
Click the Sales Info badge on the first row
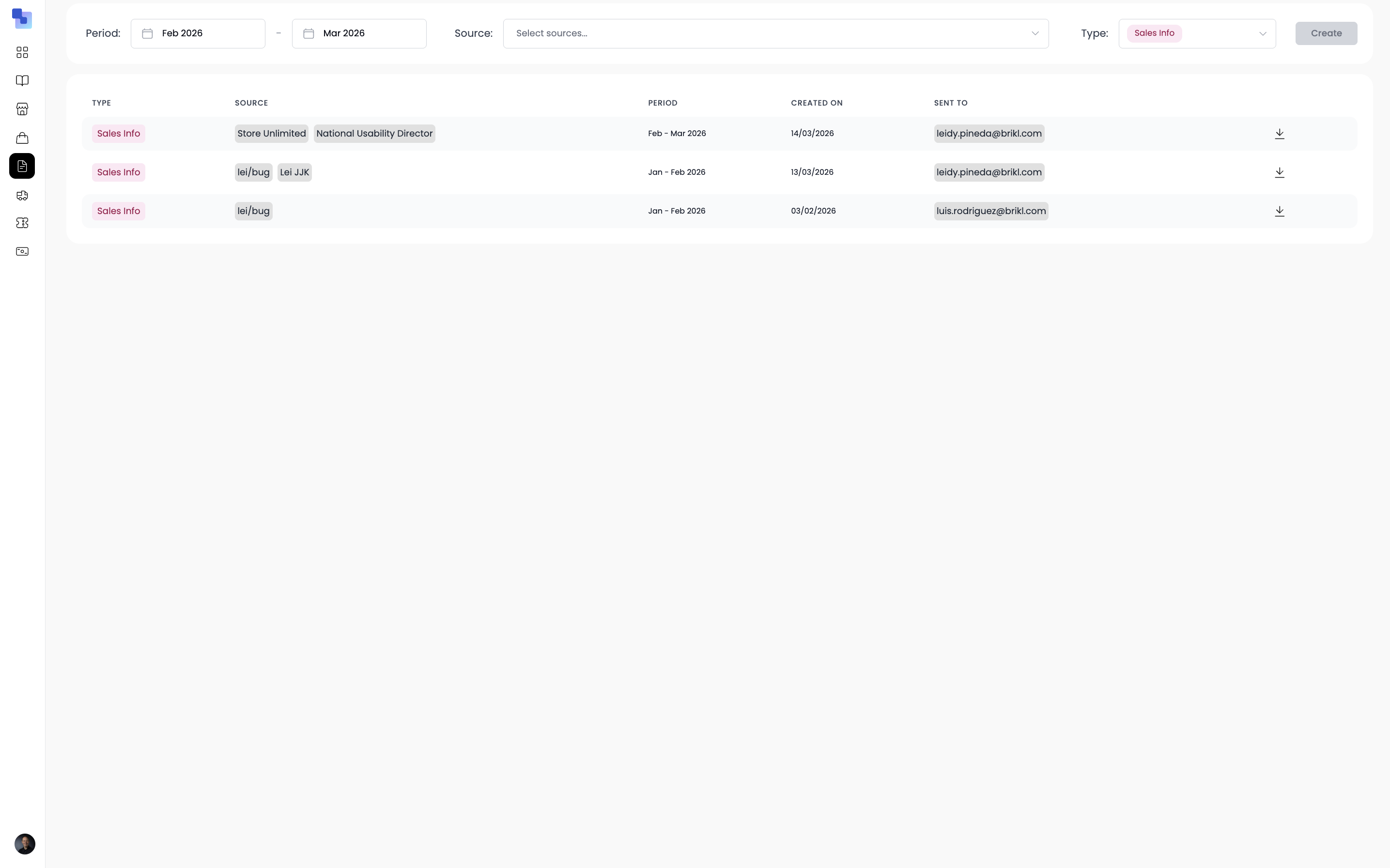click(118, 133)
